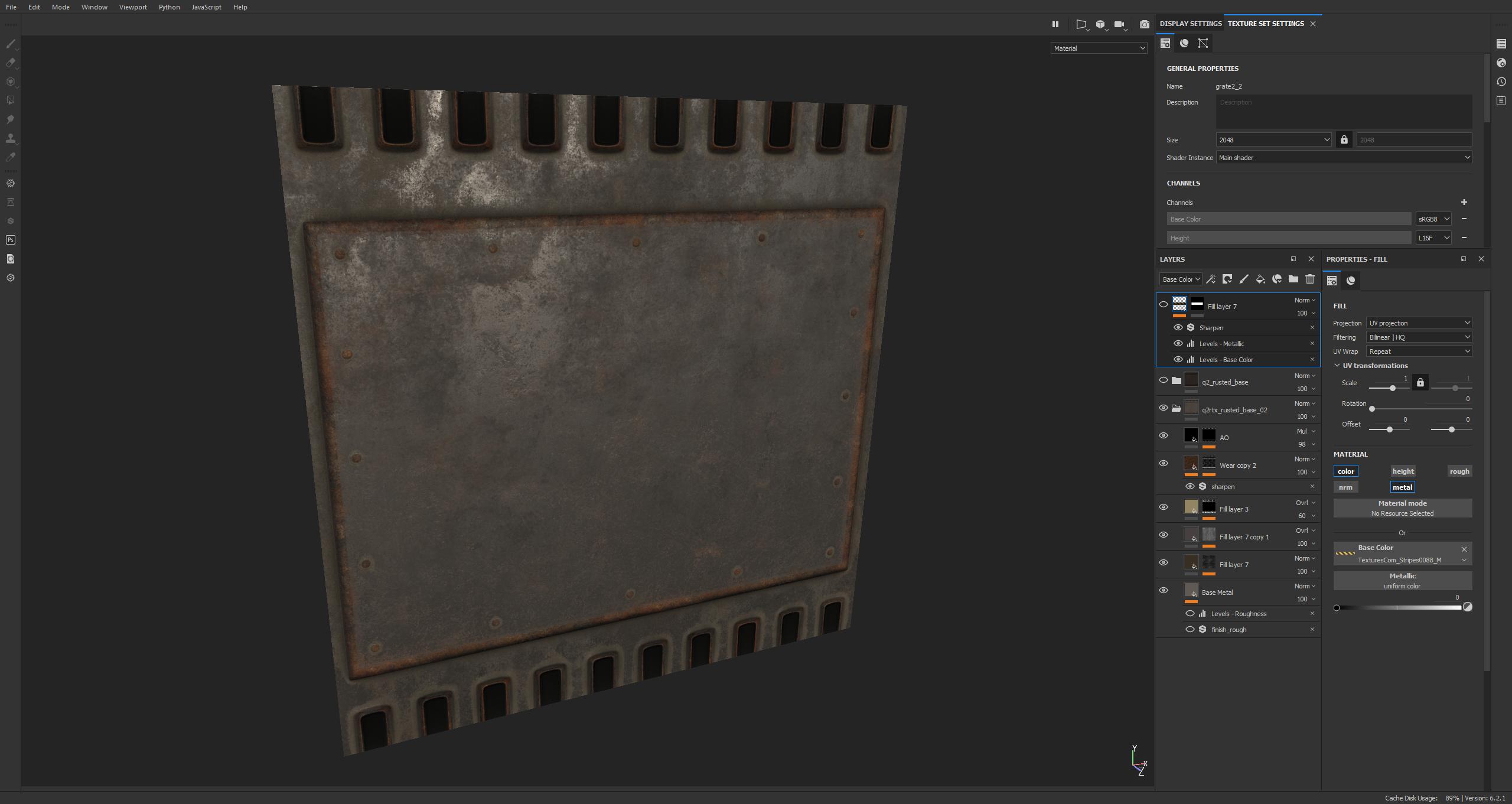Open the 3D cube viewport mode icon
Image resolution: width=1512 pixels, height=804 pixels.
tap(1101, 24)
